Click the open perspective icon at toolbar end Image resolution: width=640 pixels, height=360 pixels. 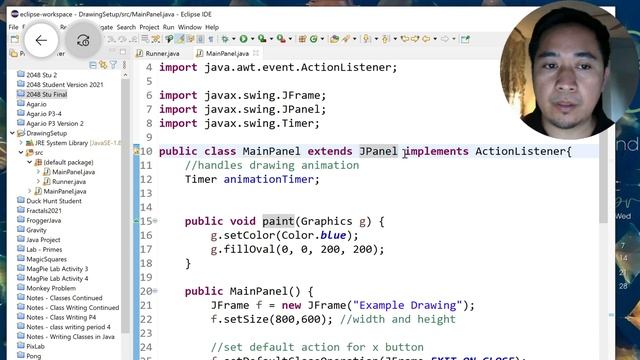click(465, 39)
